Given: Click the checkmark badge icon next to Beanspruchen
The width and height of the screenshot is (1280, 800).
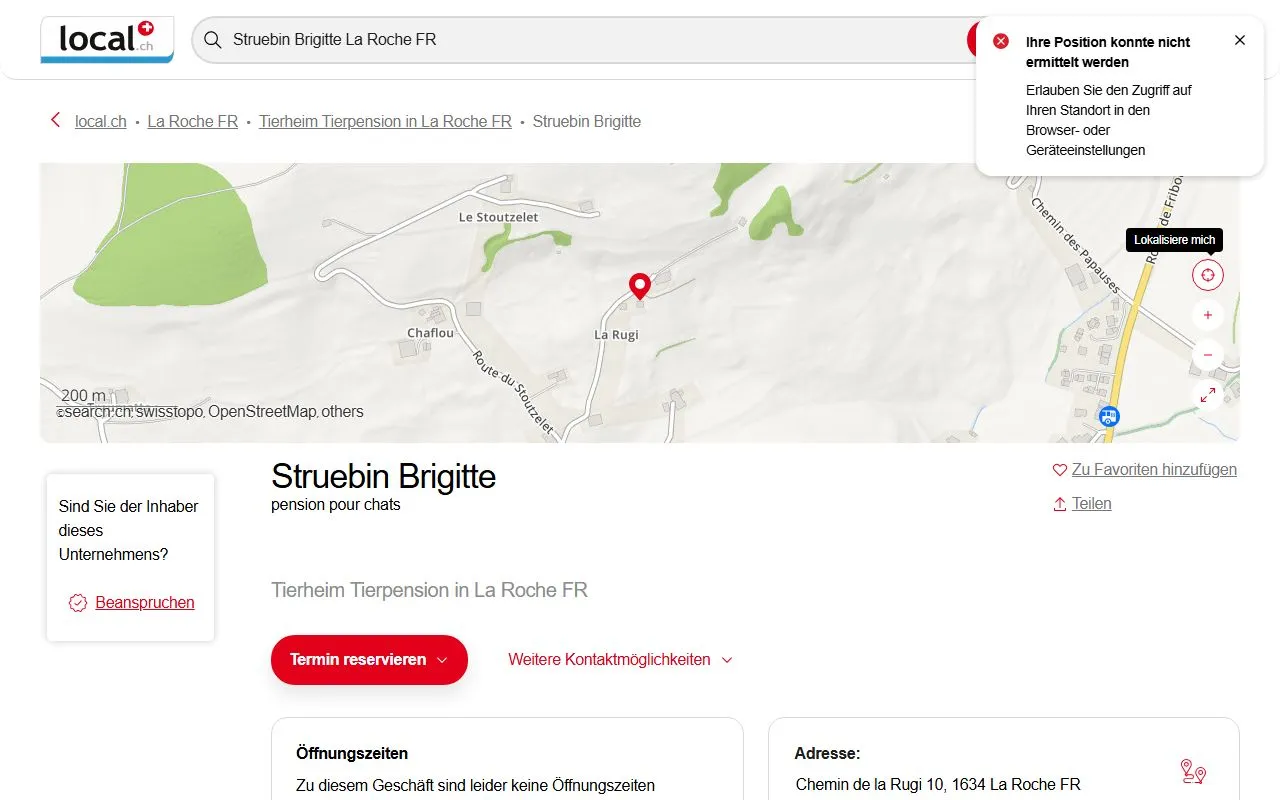Looking at the screenshot, I should (x=77, y=602).
